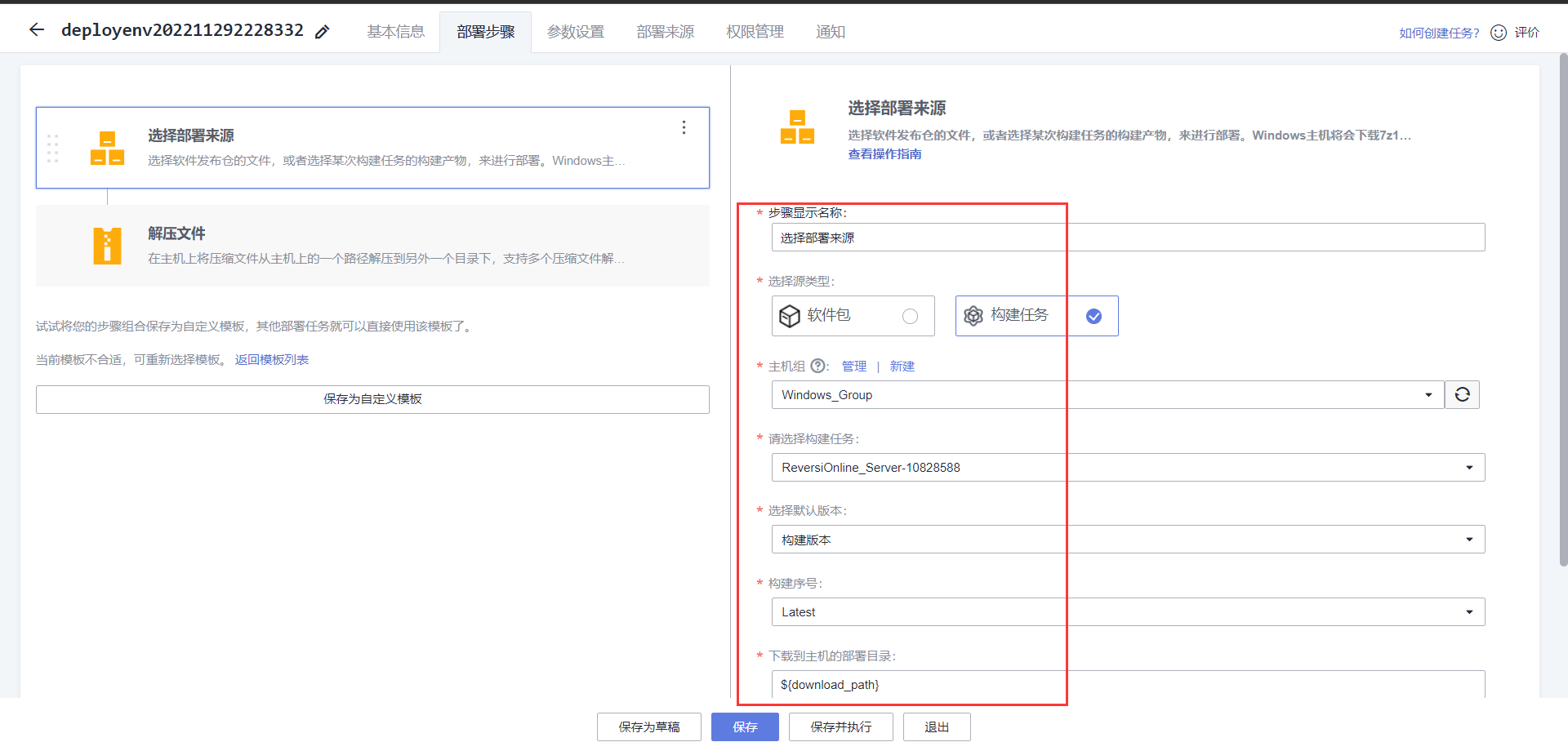Open the 权限管理 tab
Viewport: 1568px width, 751px height.
pos(754,31)
